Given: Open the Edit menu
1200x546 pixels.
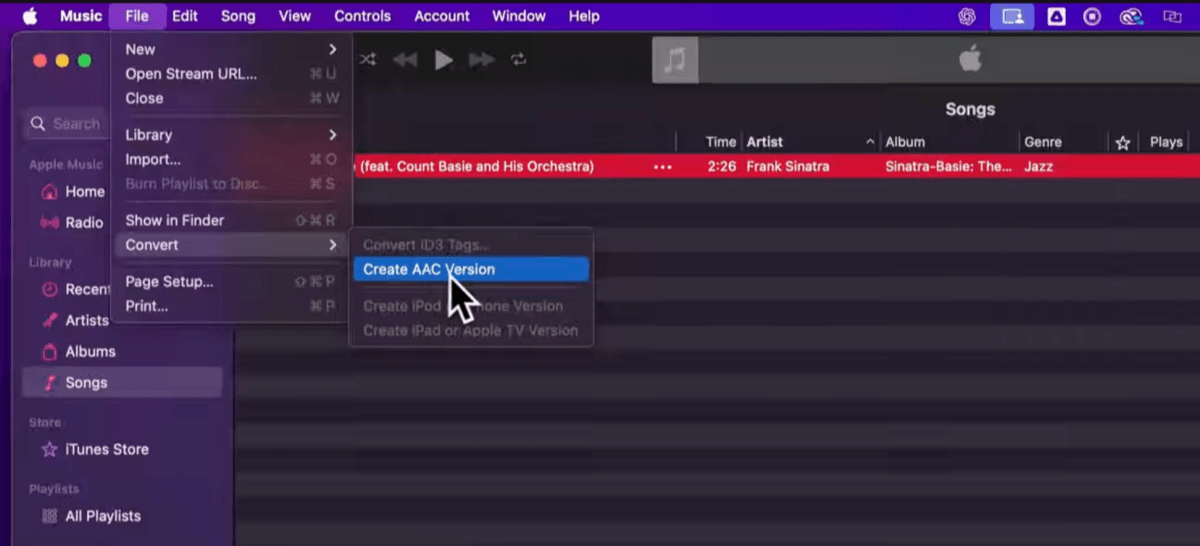Looking at the screenshot, I should tap(184, 16).
